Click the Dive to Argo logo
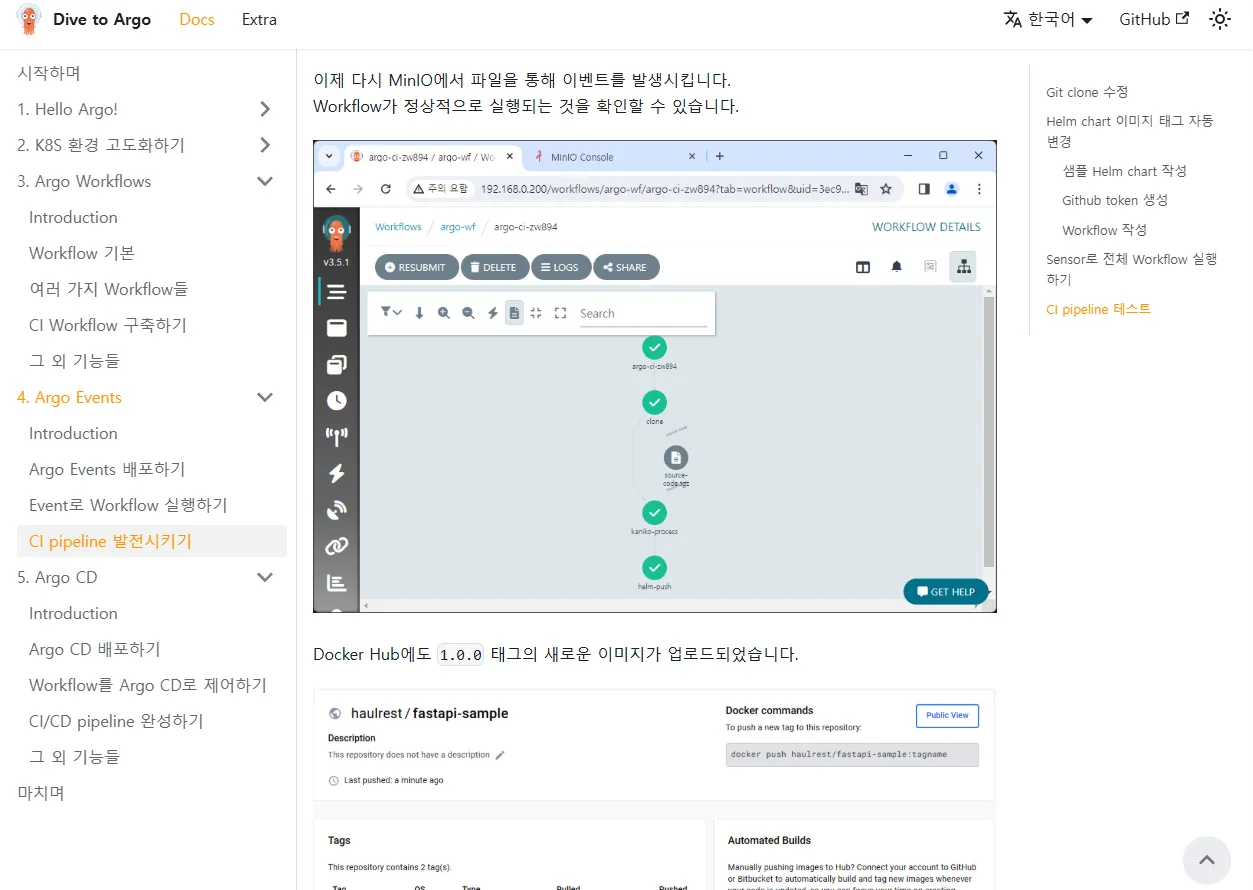Viewport: 1253px width, 890px height. click(x=30, y=19)
